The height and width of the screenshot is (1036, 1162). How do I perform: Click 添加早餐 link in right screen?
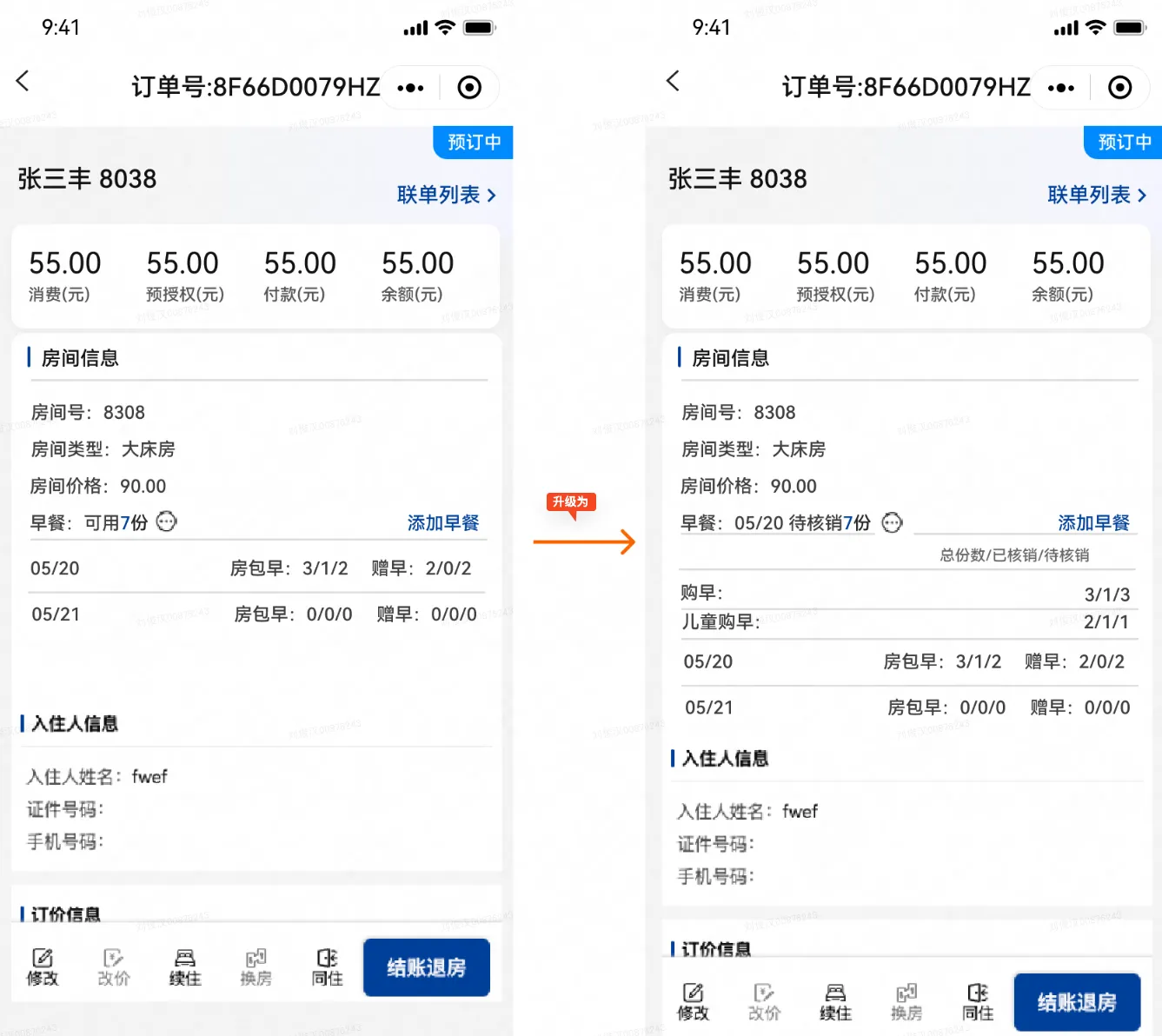[1093, 522]
